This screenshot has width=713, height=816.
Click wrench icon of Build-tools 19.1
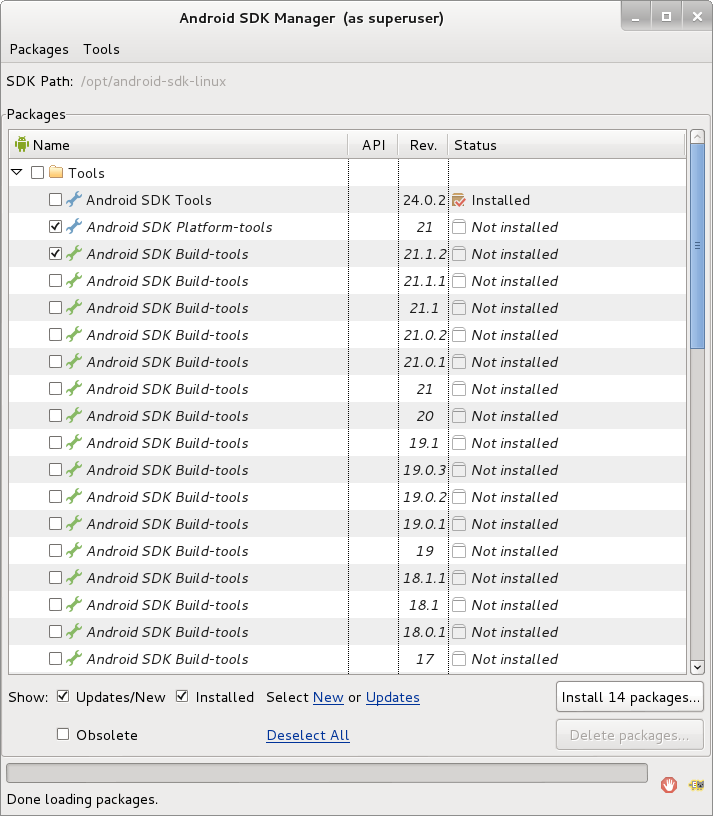tap(74, 442)
